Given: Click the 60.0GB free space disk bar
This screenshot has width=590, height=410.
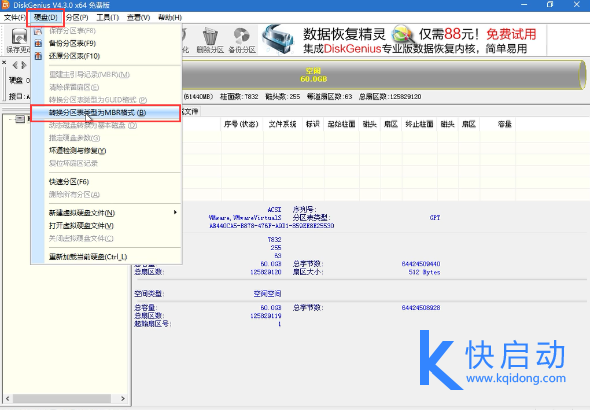Looking at the screenshot, I should 383,75.
